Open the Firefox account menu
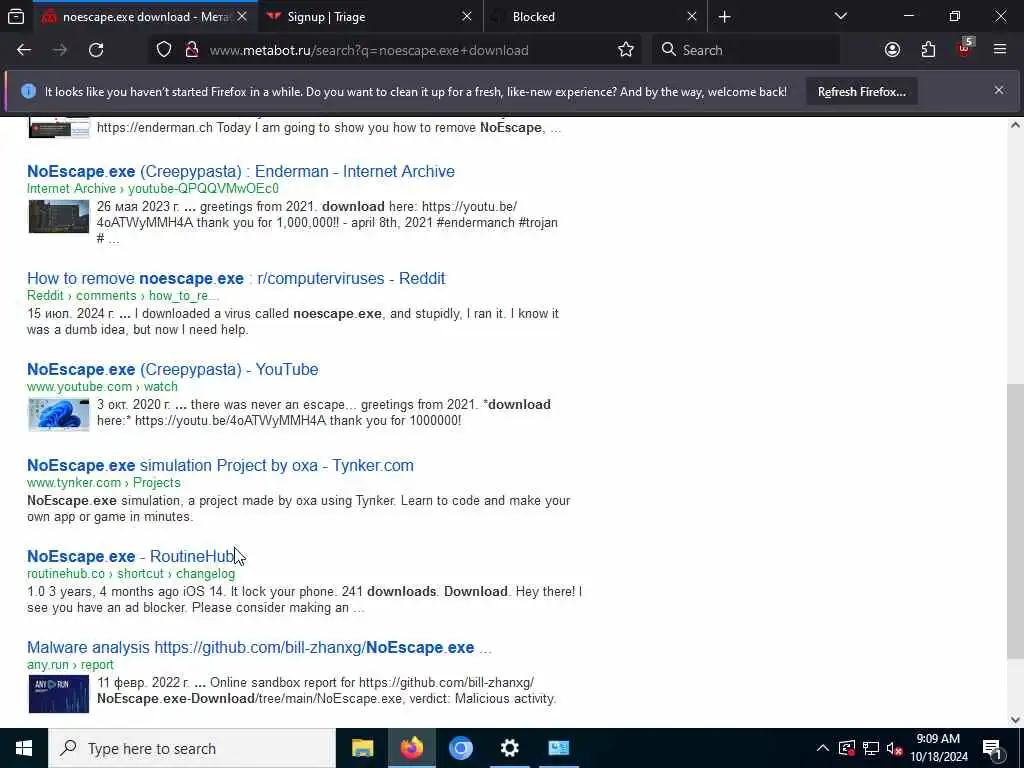The height and width of the screenshot is (768, 1024). pos(892,50)
